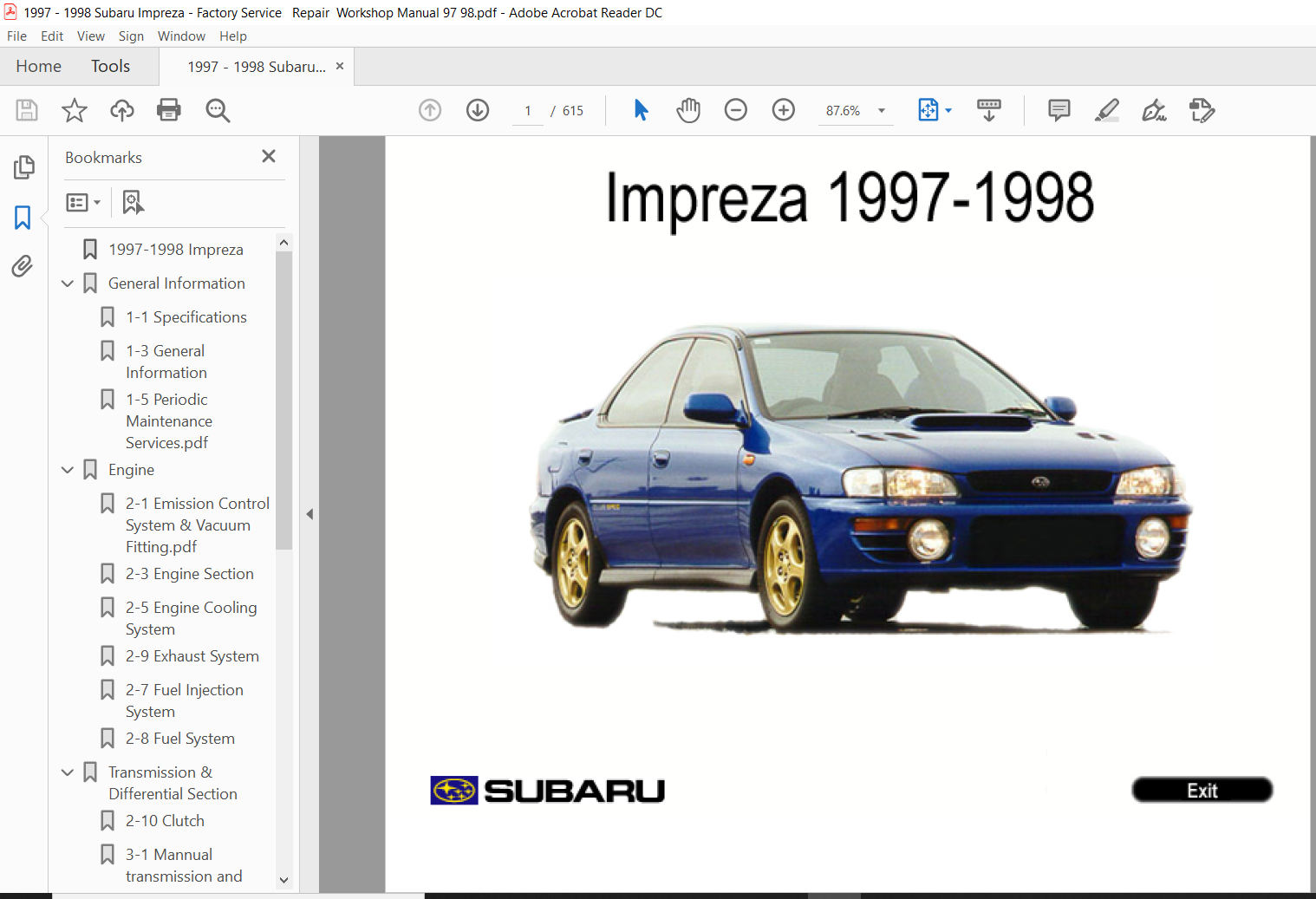Screen dimensions: 1316x899
Task: Click the Subaru logo on the page
Action: coord(548,791)
